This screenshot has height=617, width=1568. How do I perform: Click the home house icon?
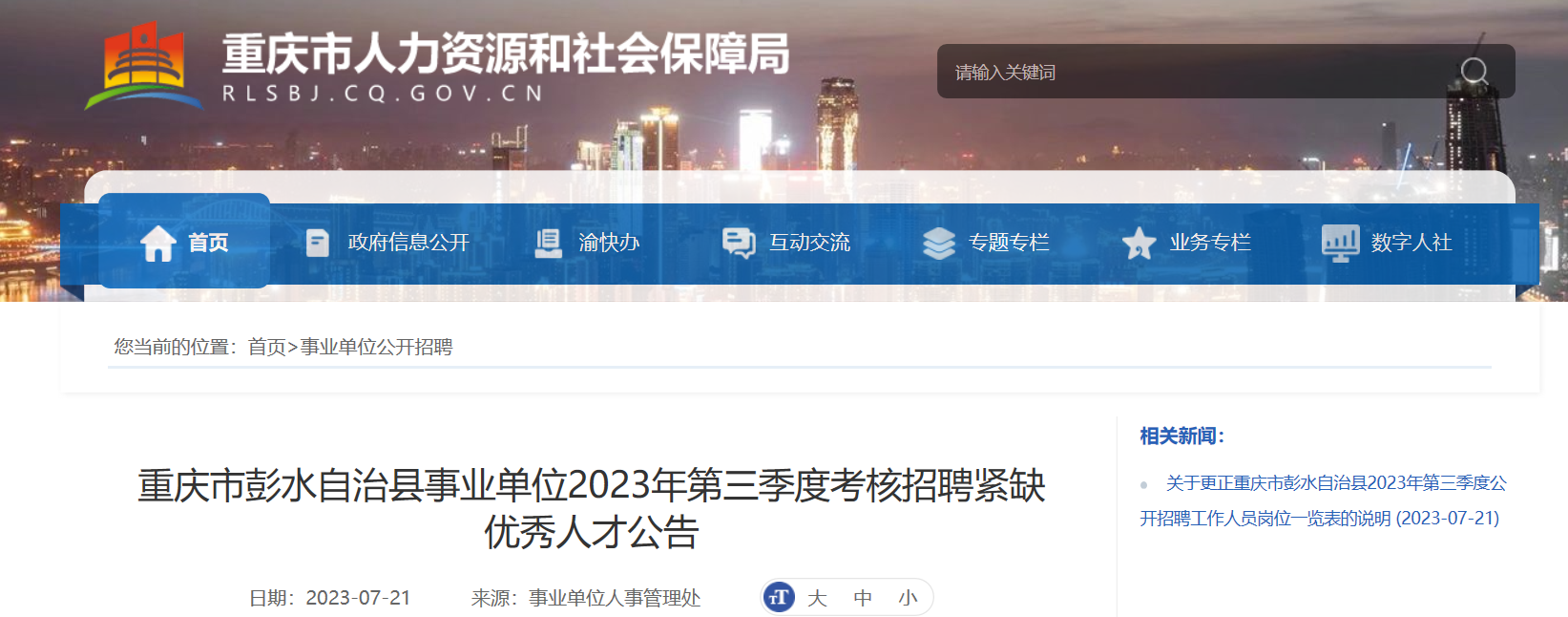[x=158, y=243]
